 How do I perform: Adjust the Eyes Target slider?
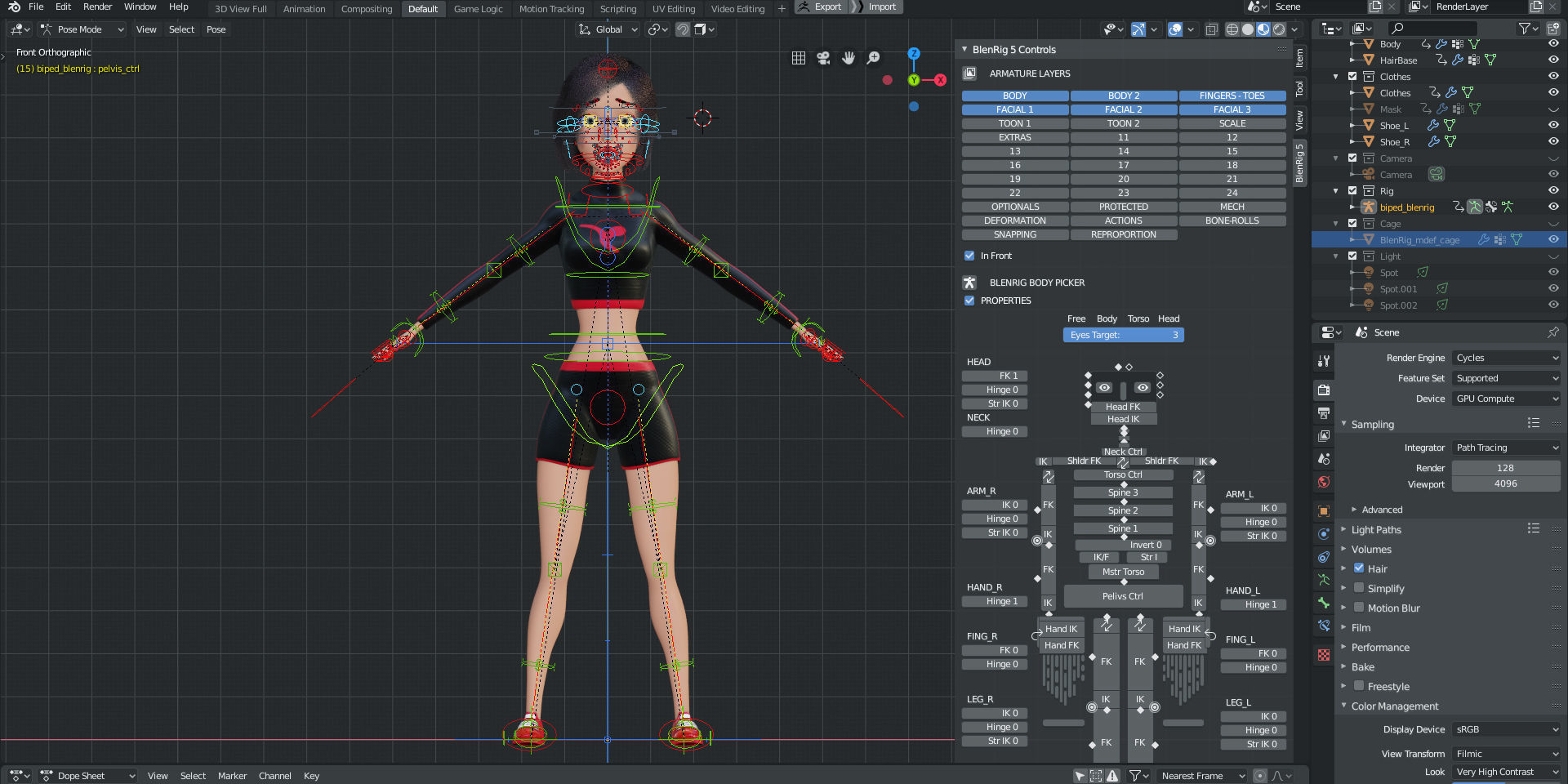pyautogui.click(x=1123, y=335)
